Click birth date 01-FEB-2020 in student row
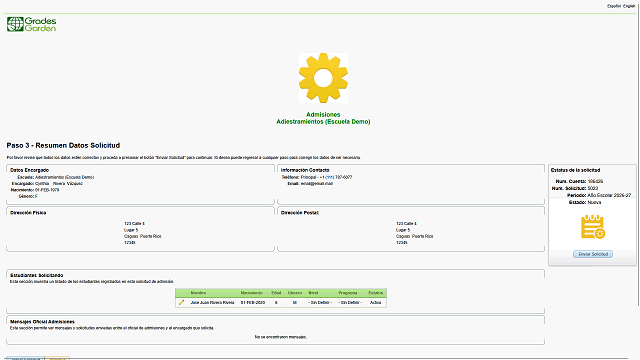640x360 pixels. coord(253,302)
